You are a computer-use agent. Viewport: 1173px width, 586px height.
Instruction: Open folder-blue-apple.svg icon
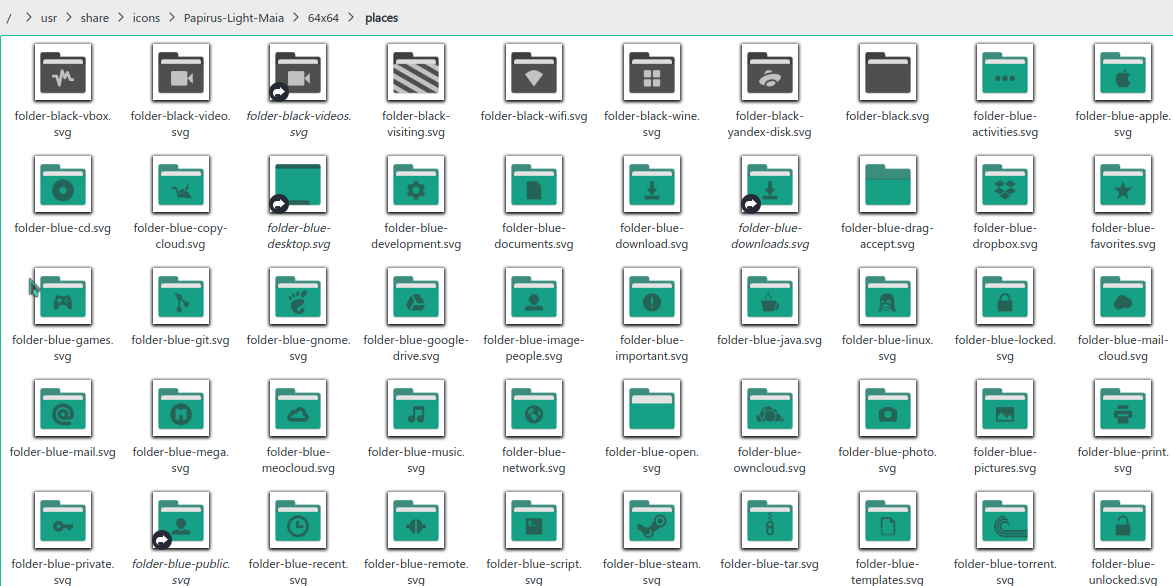(x=1121, y=72)
